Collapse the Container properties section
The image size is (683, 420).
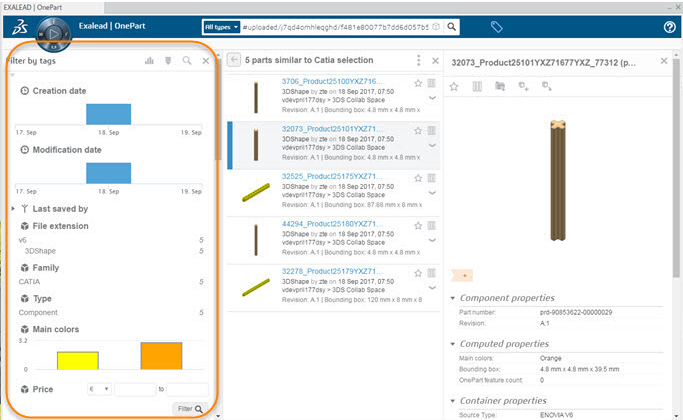tap(453, 401)
